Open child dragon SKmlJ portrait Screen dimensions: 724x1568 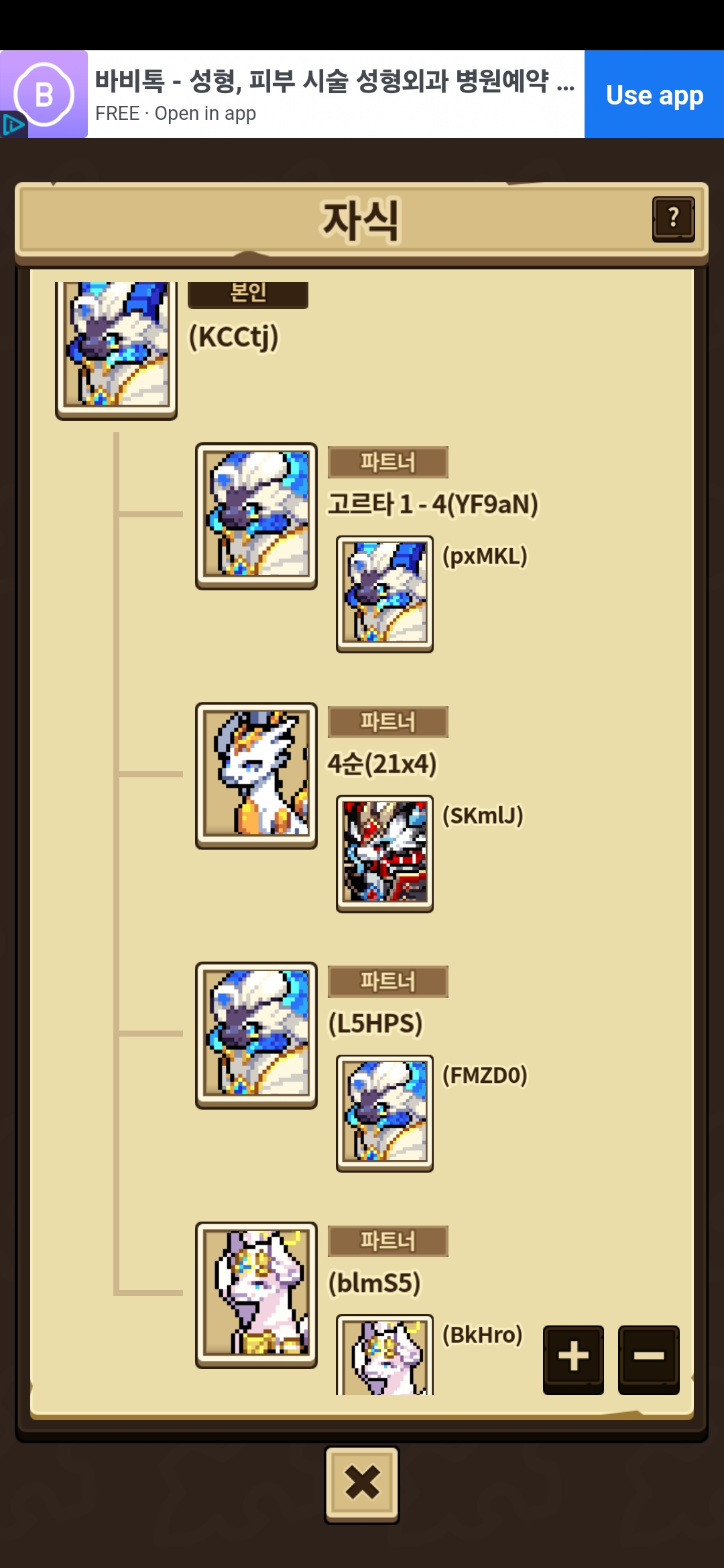click(385, 854)
